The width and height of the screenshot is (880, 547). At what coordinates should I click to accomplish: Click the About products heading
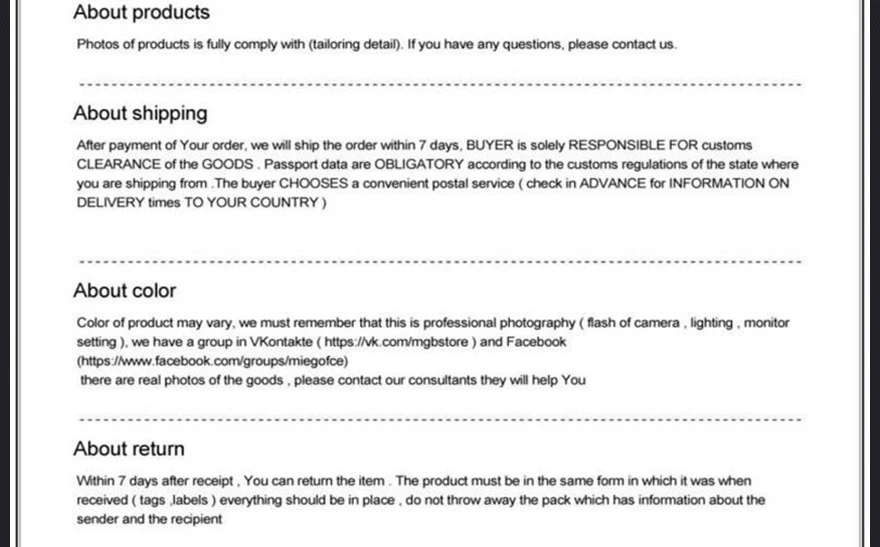(141, 12)
